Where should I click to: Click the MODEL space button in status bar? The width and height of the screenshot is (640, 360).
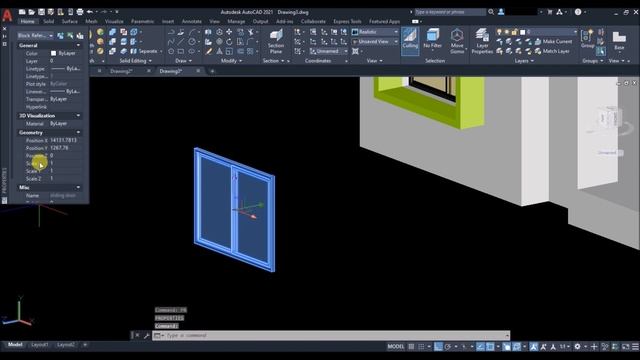click(x=396, y=347)
